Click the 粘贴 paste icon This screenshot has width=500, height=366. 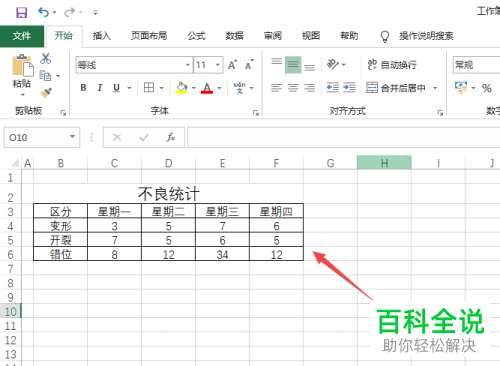coord(23,66)
